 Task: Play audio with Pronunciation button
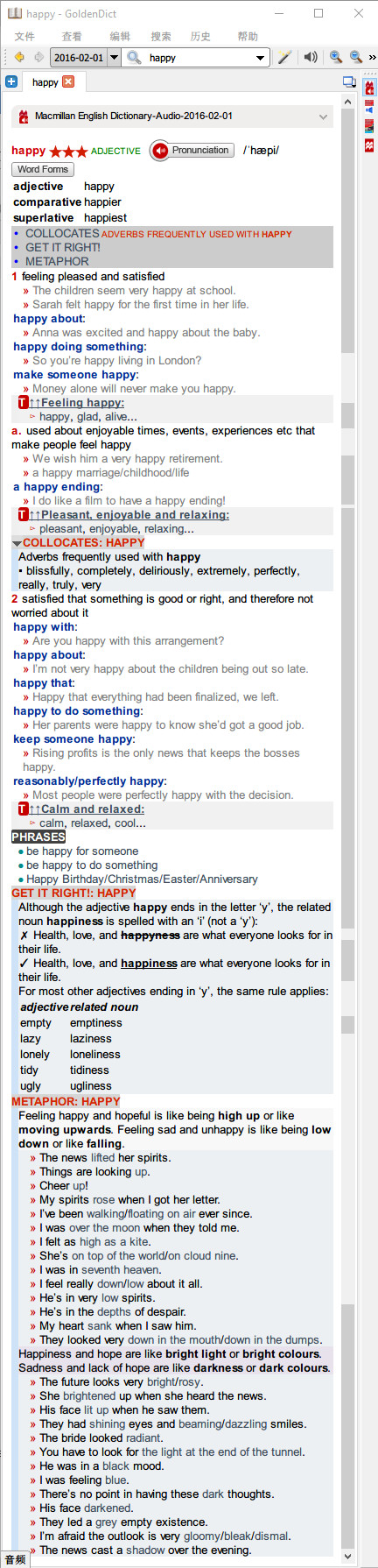coord(192,151)
